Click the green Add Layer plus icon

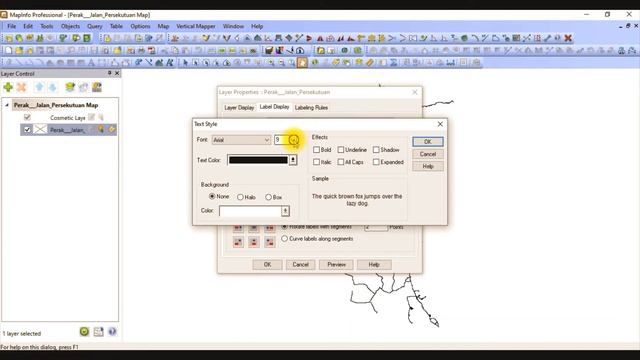point(8,87)
